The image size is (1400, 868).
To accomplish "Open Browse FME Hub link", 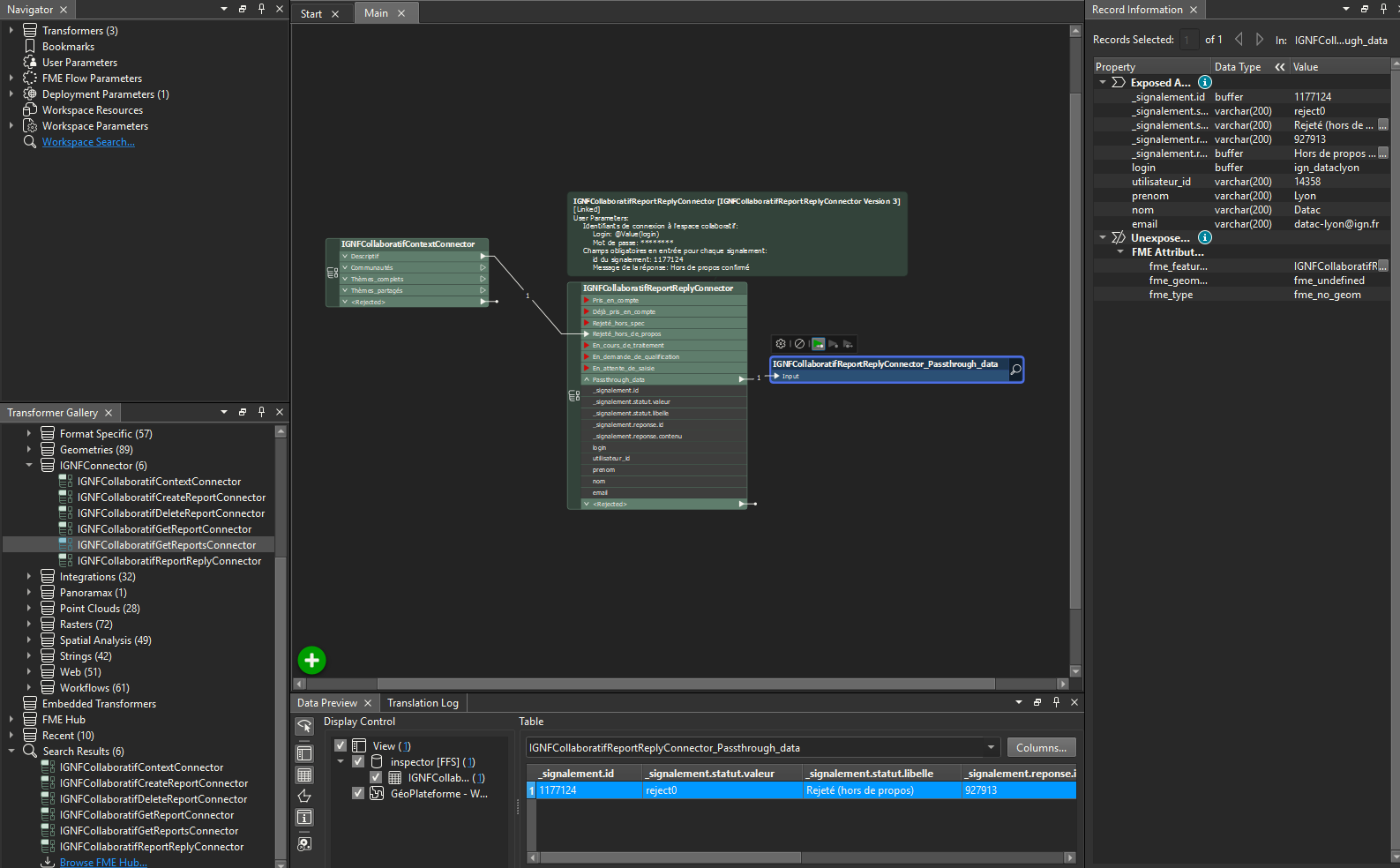I will 103,862.
